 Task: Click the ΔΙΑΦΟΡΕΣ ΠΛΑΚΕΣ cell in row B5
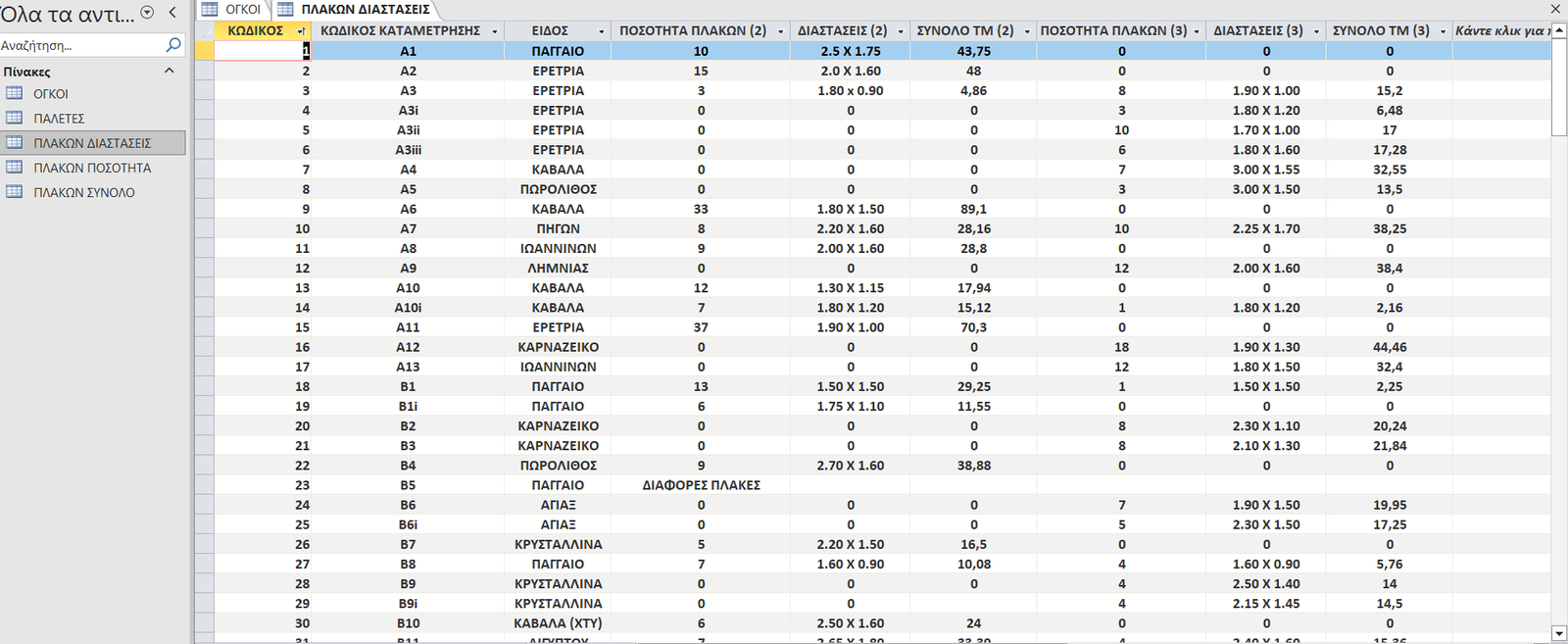[x=701, y=485]
